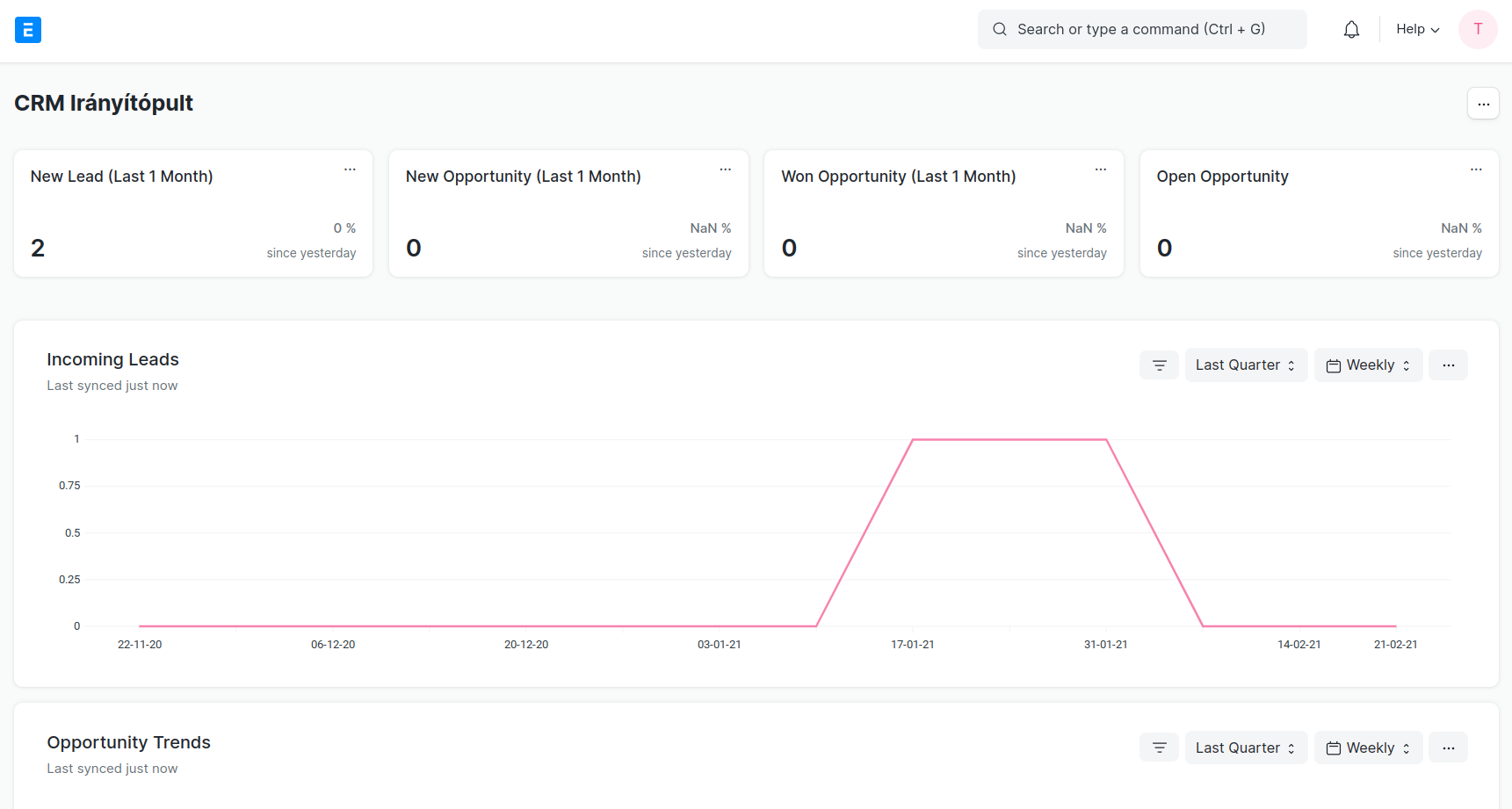Focus the search or command bar

tap(1141, 30)
